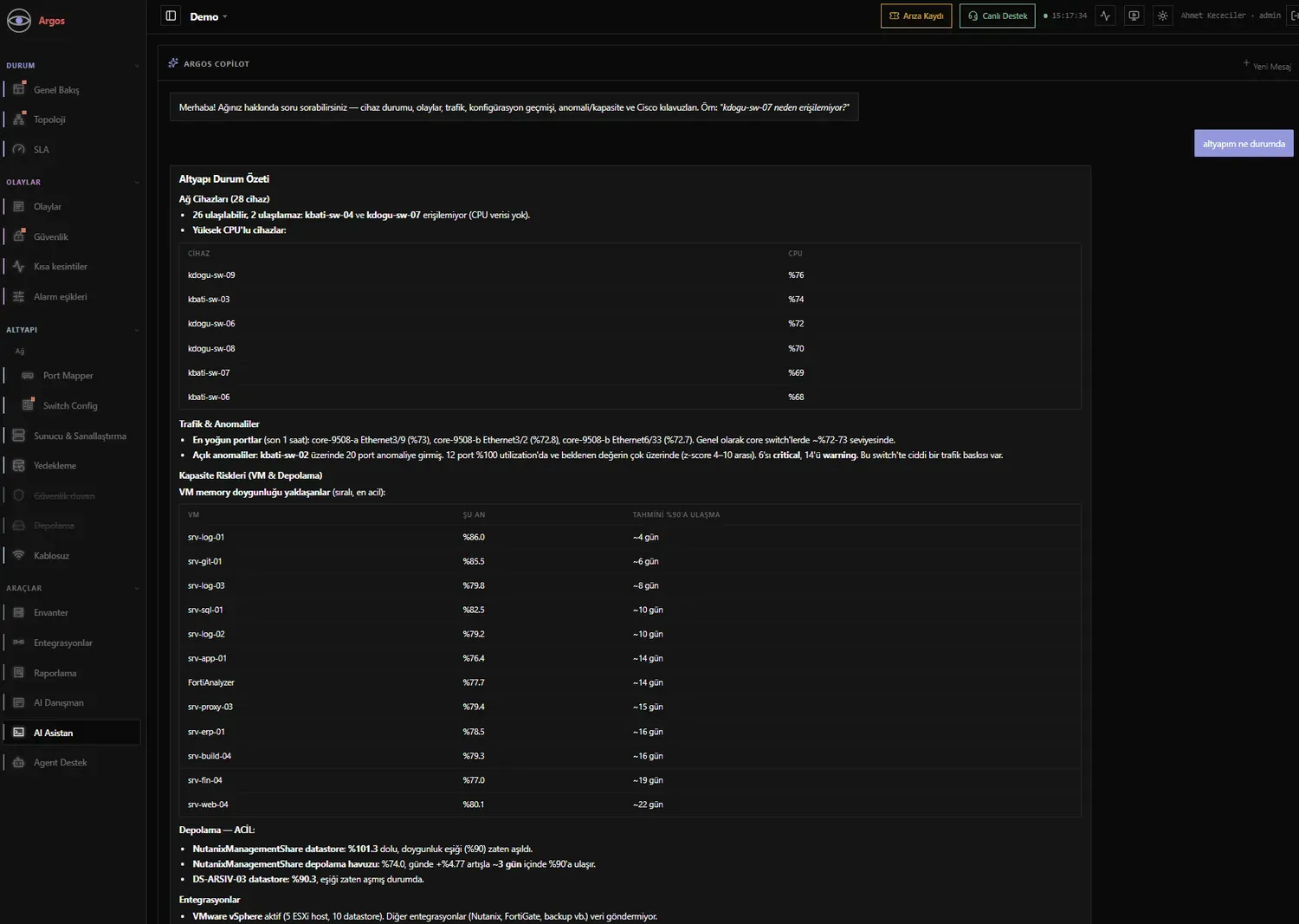Select AI Asistan in the sidebar

coord(73,733)
